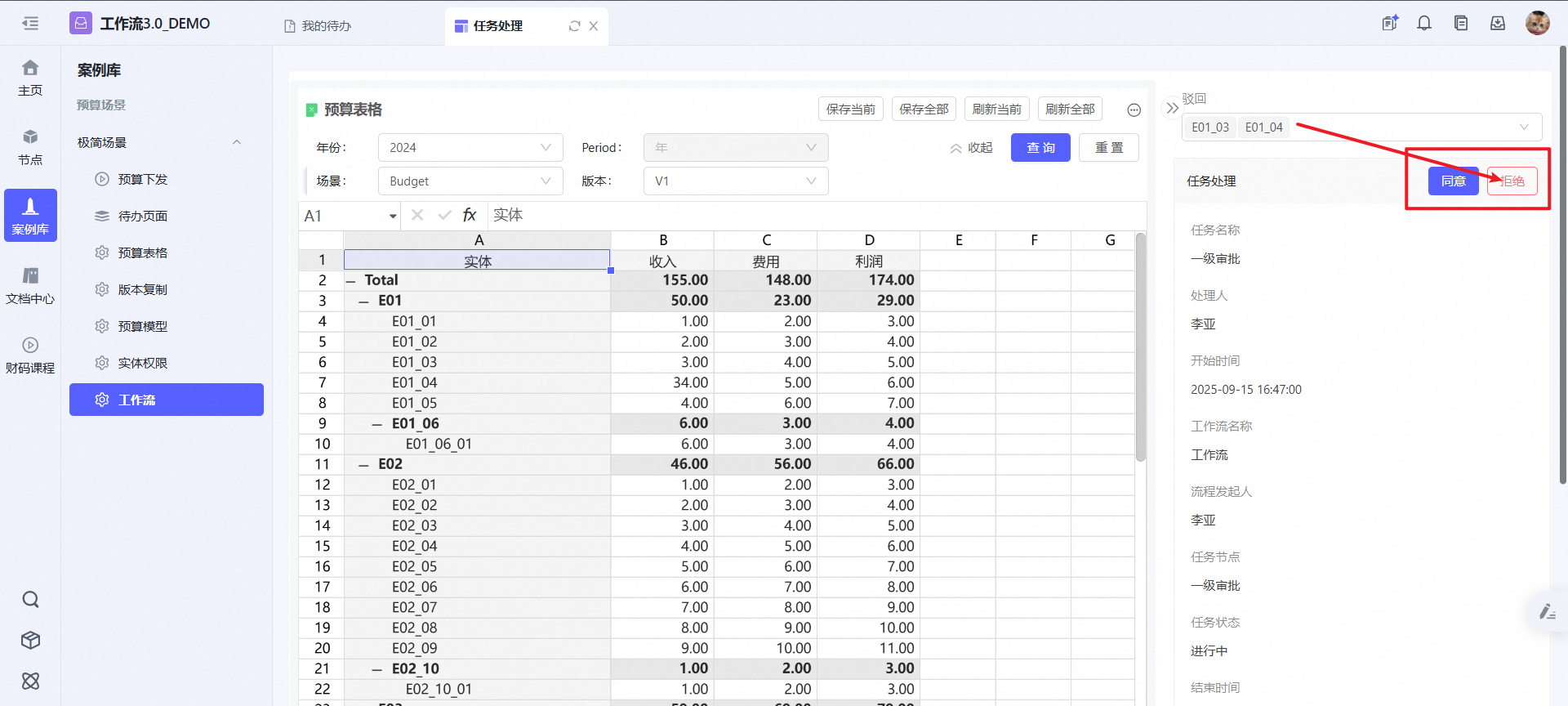Image resolution: width=1568 pixels, height=706 pixels.
Task: Collapse the 极简场景 menu section
Action: click(x=237, y=142)
